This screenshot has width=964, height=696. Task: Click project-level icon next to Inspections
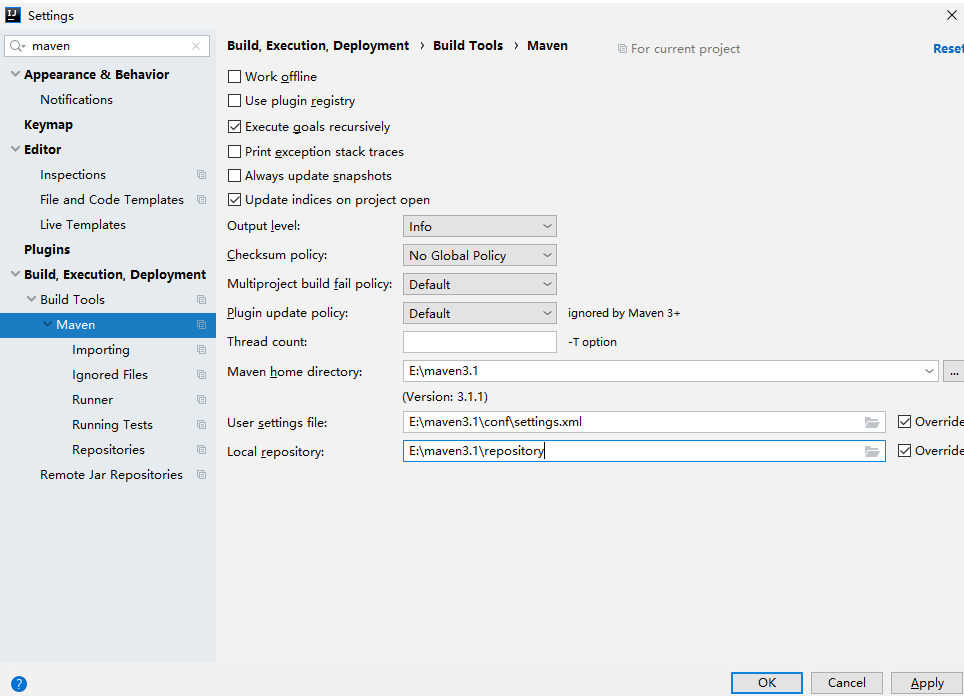(201, 175)
